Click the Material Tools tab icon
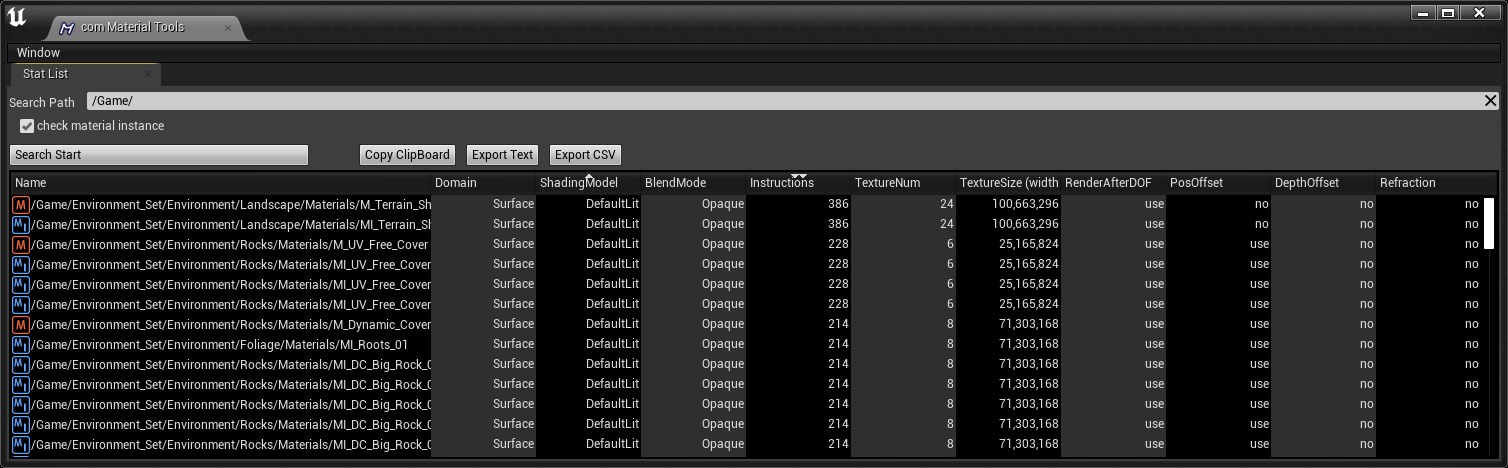This screenshot has height=468, width=1508. pyautogui.click(x=68, y=28)
